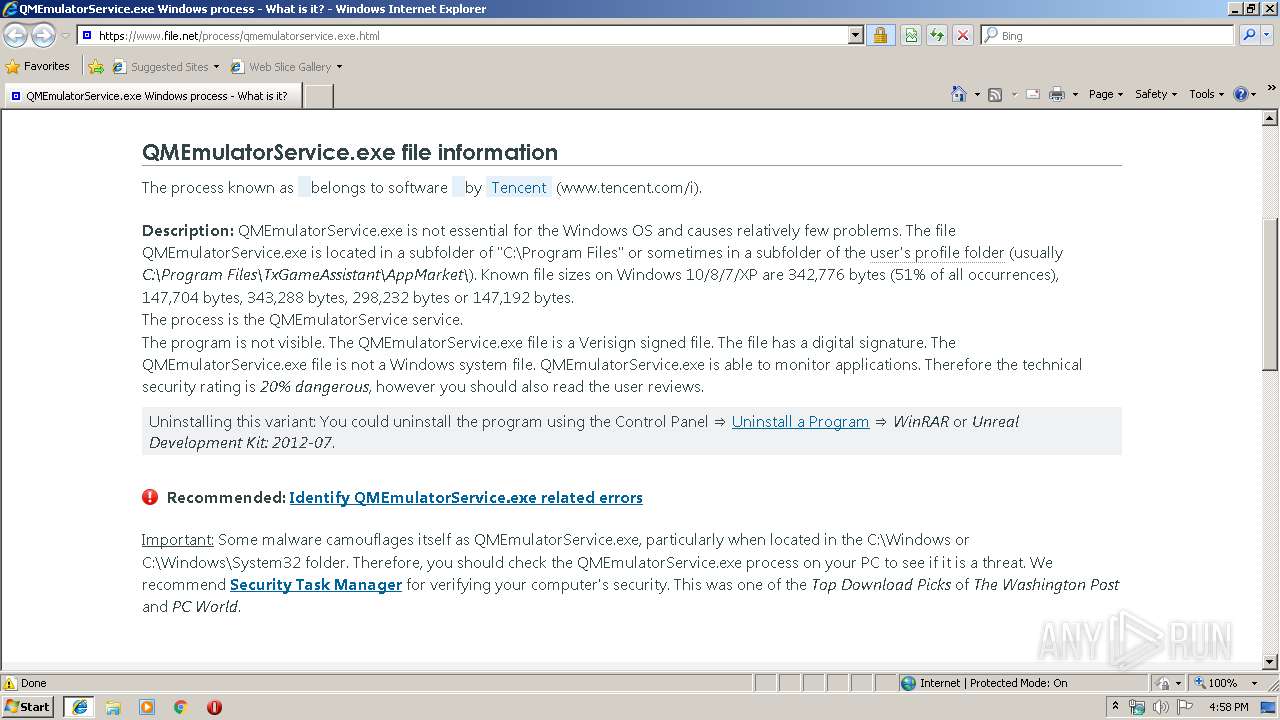Click the blue Help question mark icon

(x=1241, y=94)
